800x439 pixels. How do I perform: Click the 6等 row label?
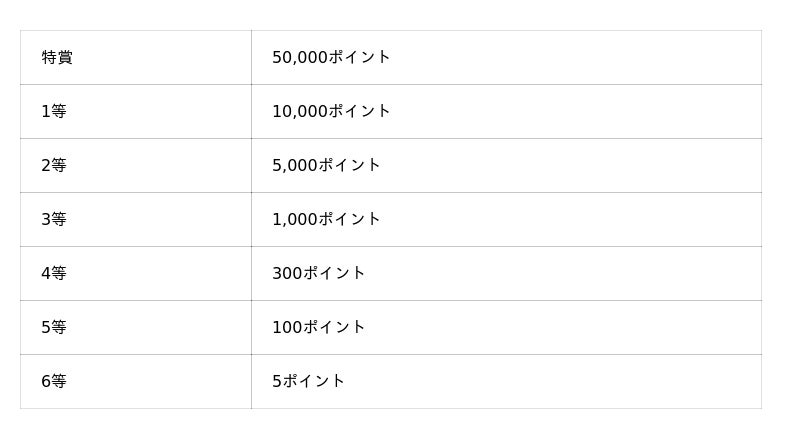[x=54, y=382]
